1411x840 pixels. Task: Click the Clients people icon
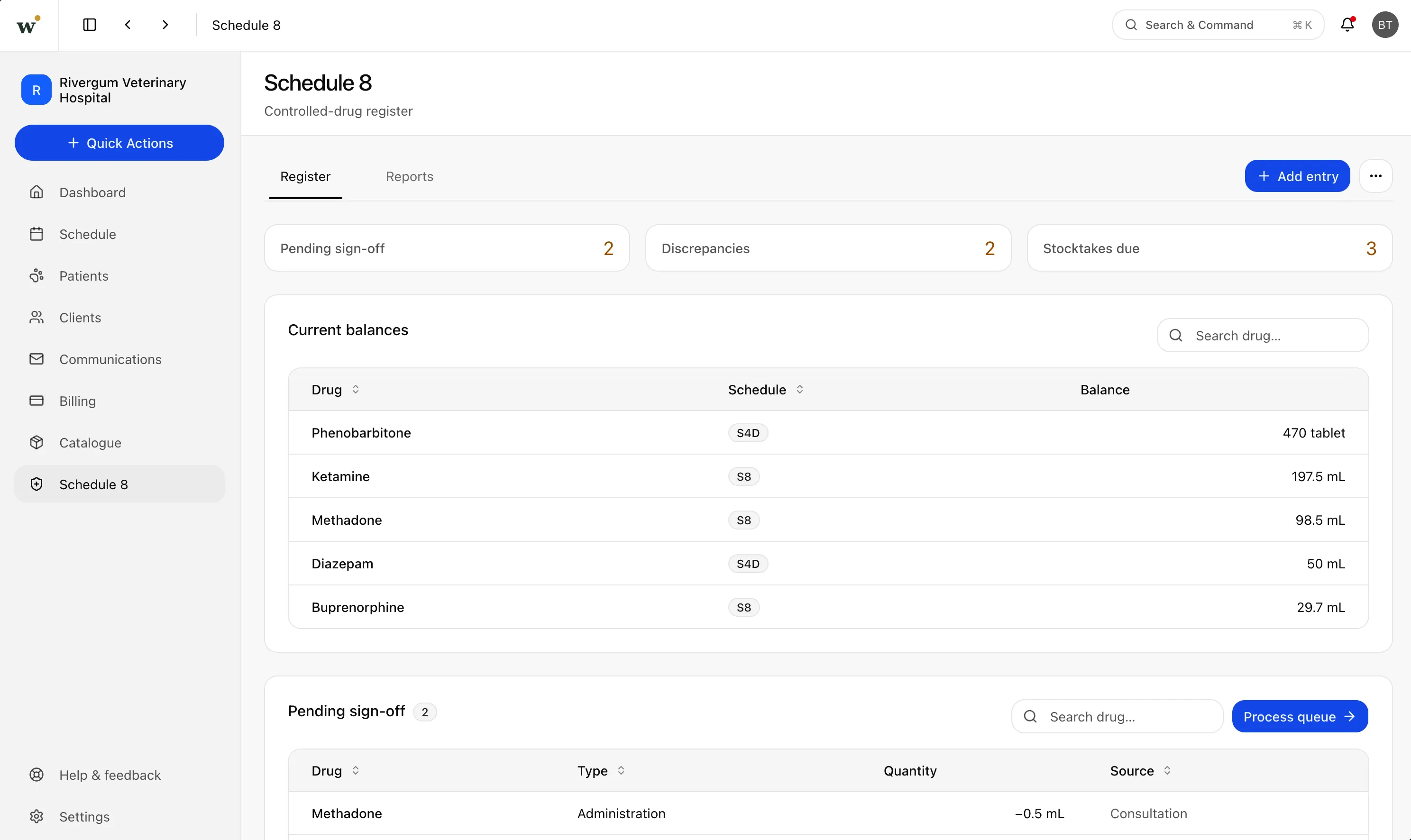(37, 318)
